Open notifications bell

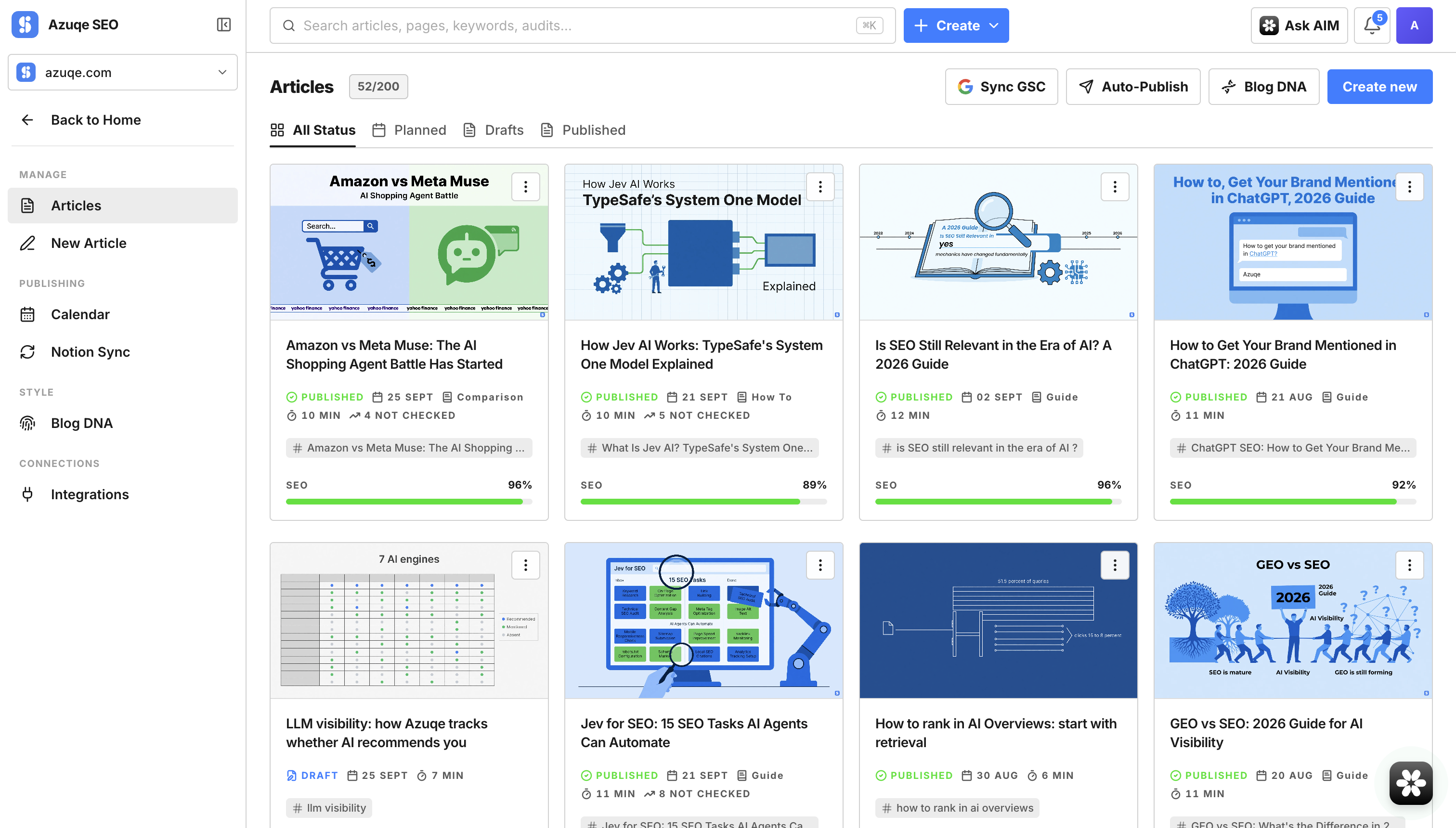(1372, 26)
